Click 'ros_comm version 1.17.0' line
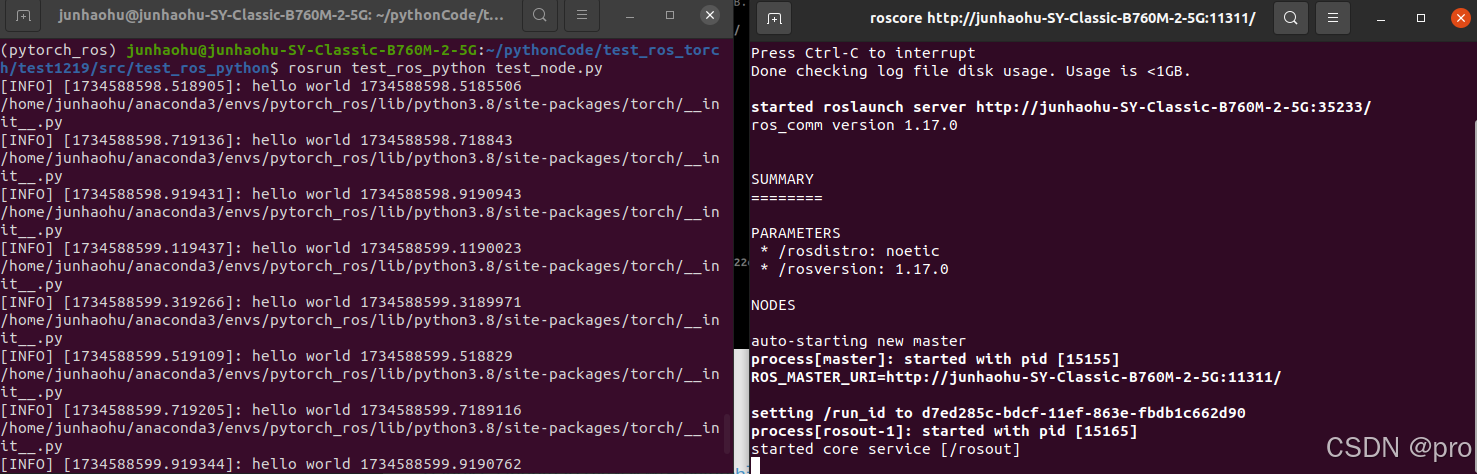The height and width of the screenshot is (474, 1477). pyautogui.click(x=853, y=125)
